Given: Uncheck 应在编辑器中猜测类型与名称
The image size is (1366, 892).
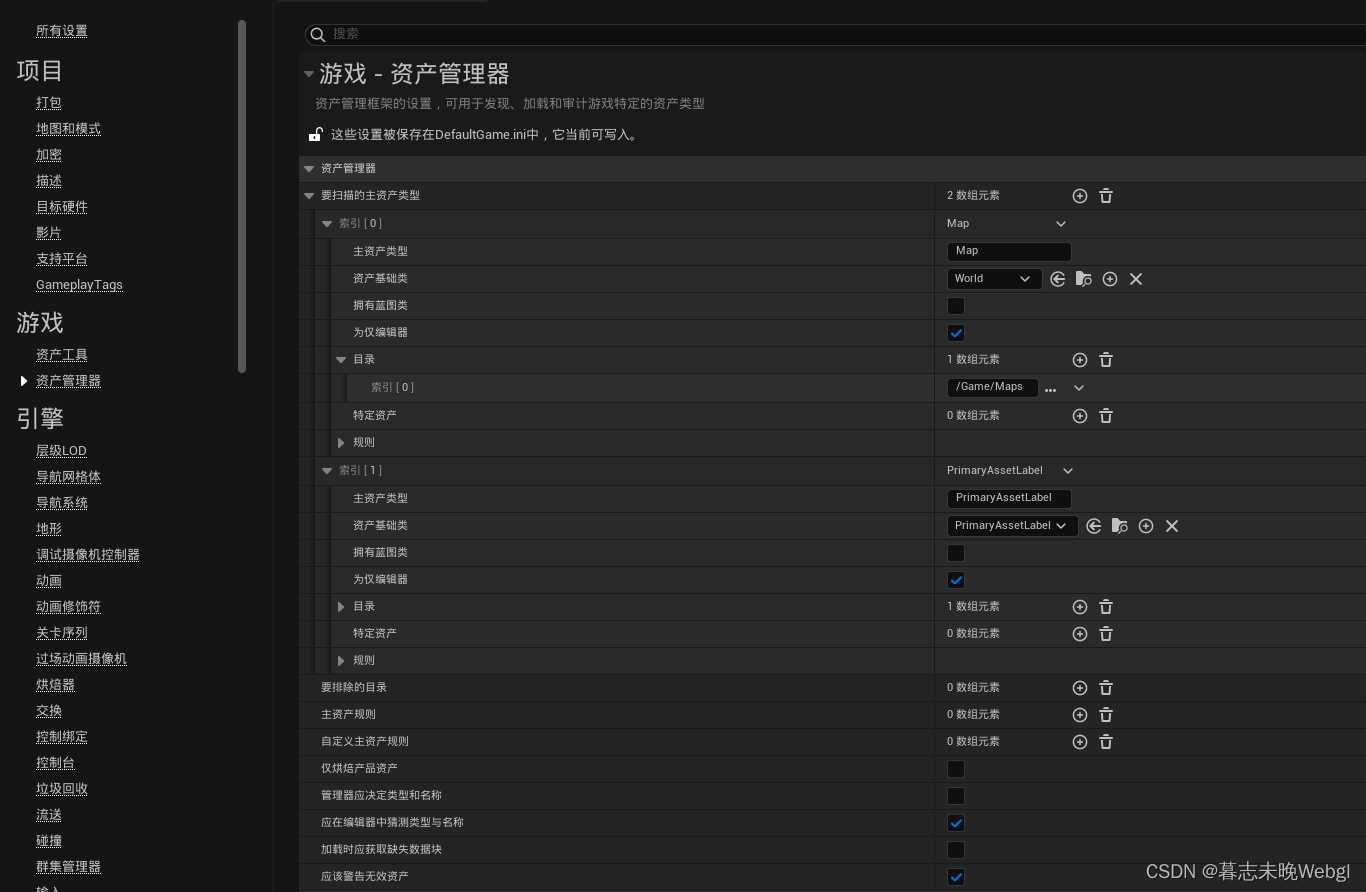Looking at the screenshot, I should pos(956,823).
